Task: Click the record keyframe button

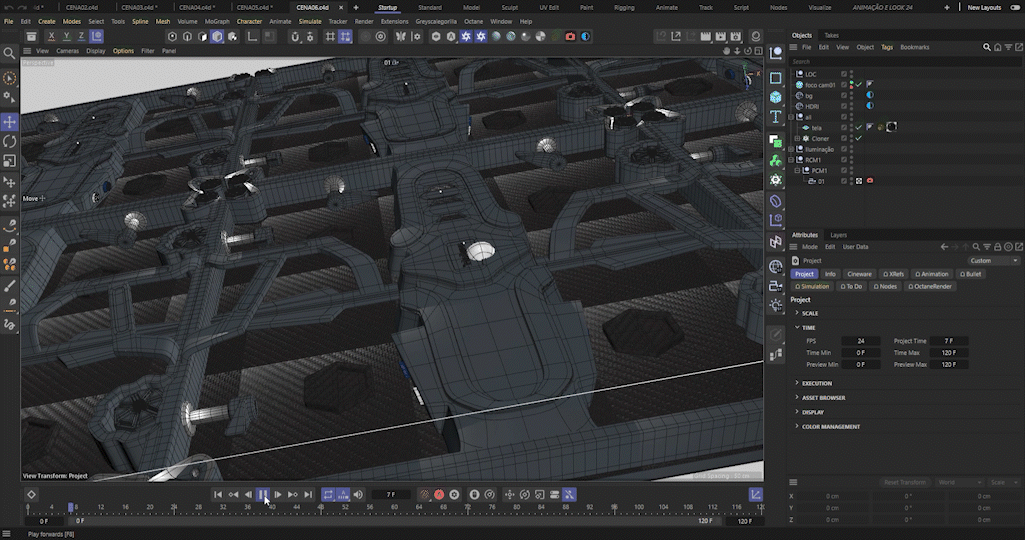Action: coord(439,494)
